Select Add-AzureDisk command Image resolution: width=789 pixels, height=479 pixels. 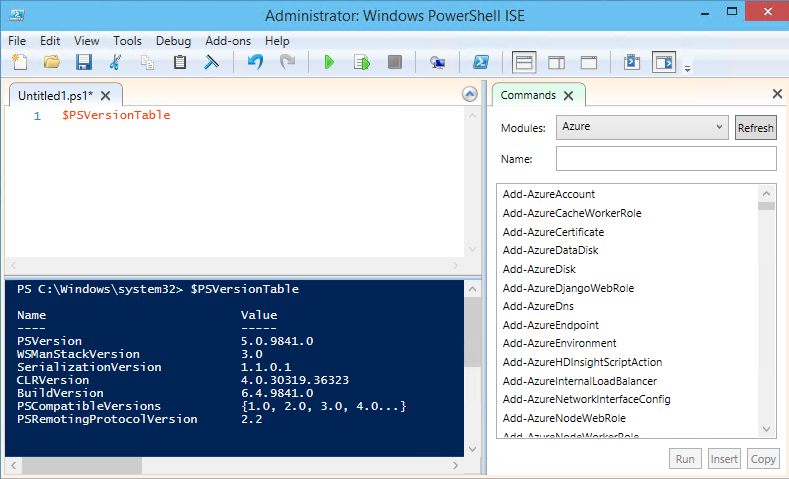[x=539, y=270]
